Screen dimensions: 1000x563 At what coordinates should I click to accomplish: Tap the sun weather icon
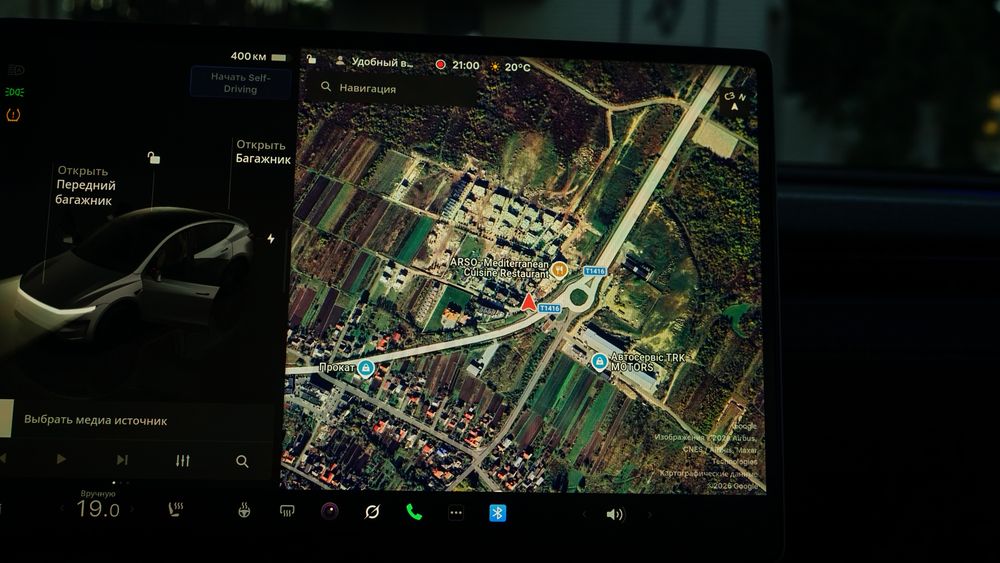(x=495, y=66)
